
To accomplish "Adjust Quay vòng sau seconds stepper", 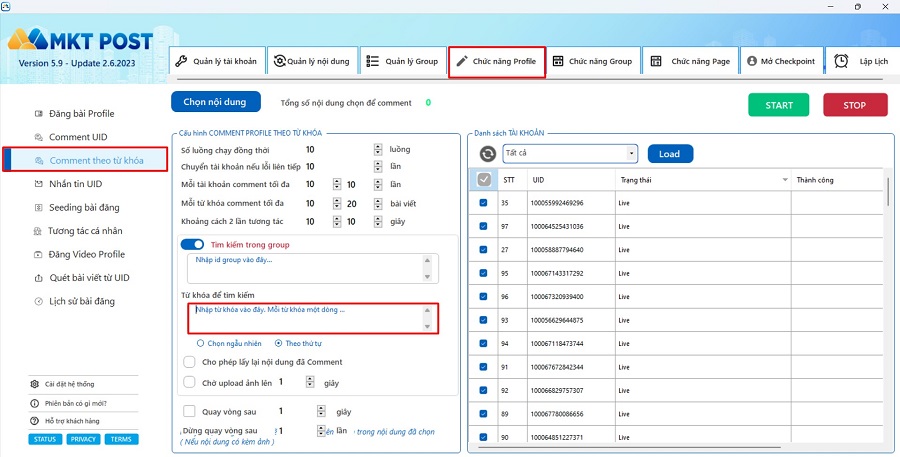I will (x=321, y=412).
